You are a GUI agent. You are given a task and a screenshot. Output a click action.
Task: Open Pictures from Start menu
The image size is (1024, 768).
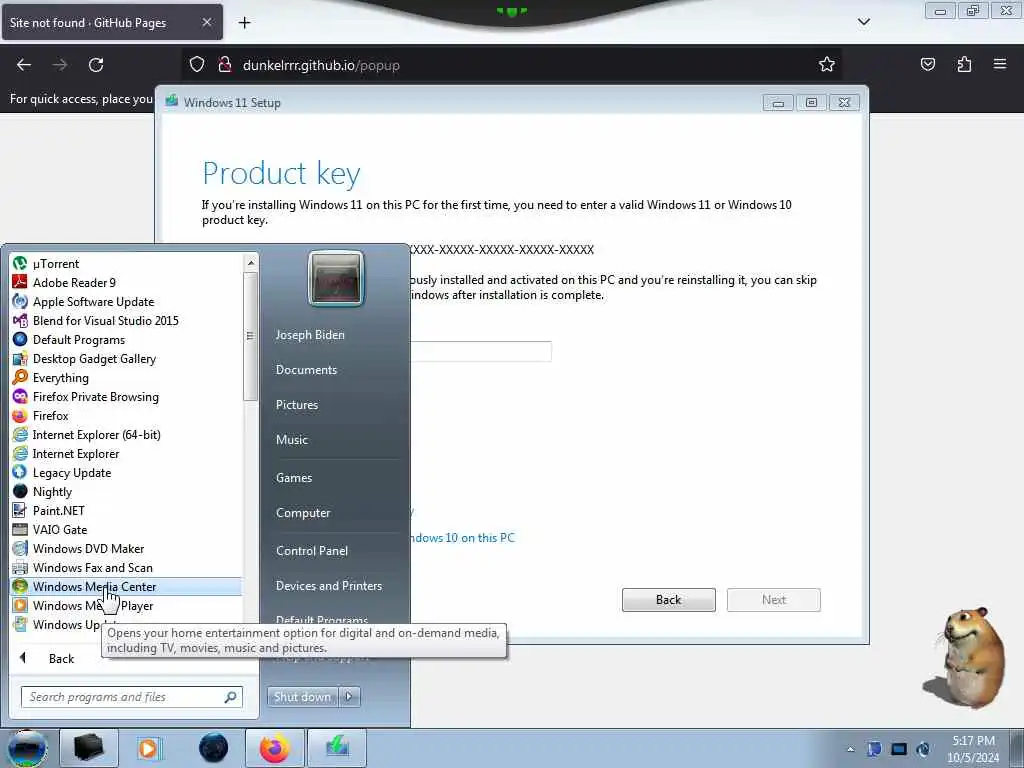pyautogui.click(x=296, y=405)
